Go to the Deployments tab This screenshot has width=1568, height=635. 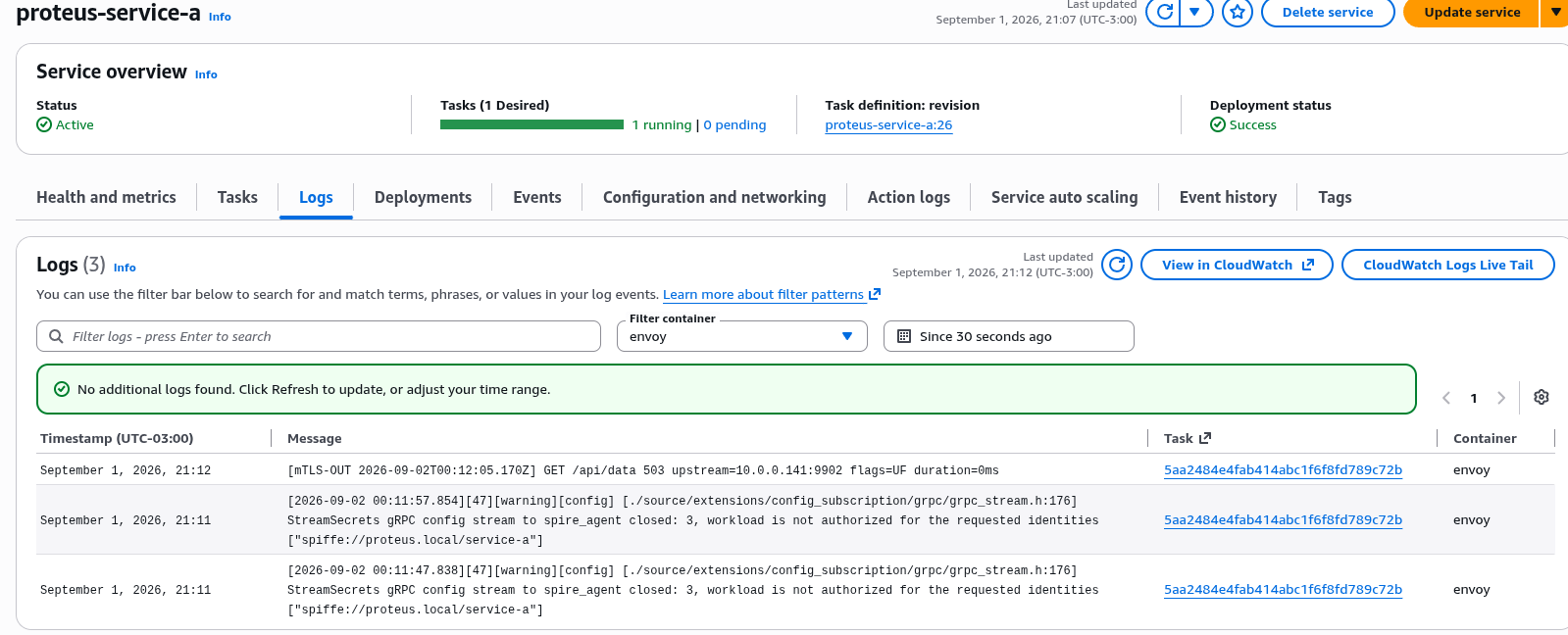pyautogui.click(x=423, y=197)
